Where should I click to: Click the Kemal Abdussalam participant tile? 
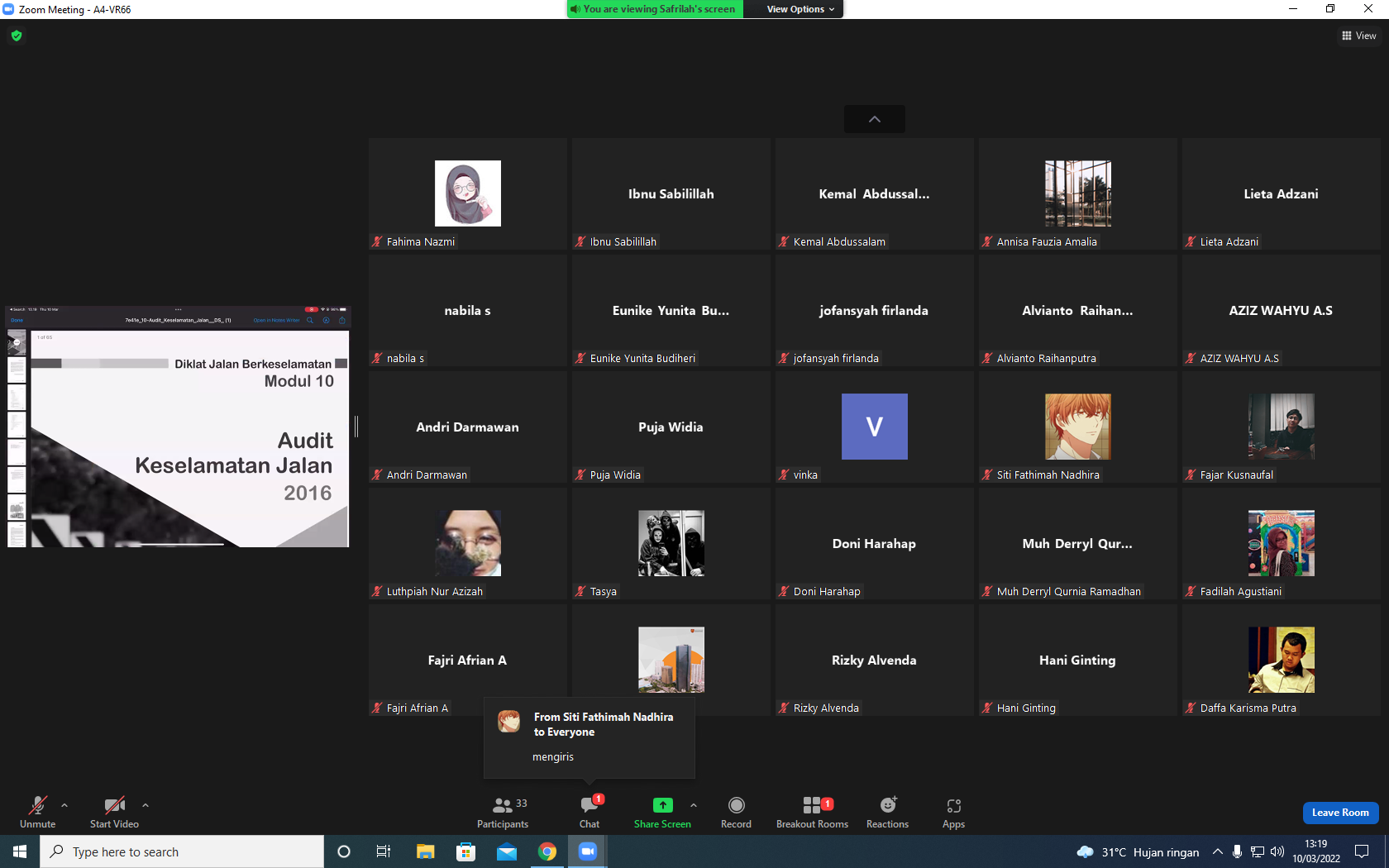coord(874,193)
